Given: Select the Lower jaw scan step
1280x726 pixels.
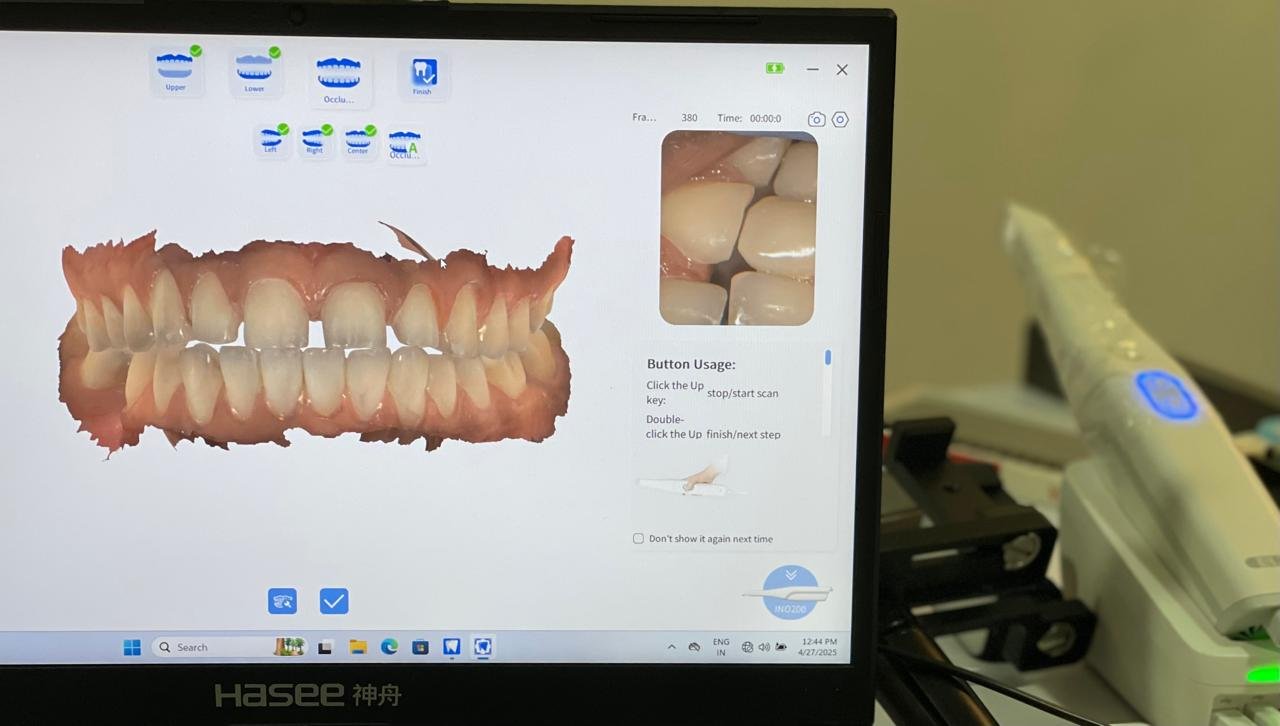Looking at the screenshot, I should 255,72.
